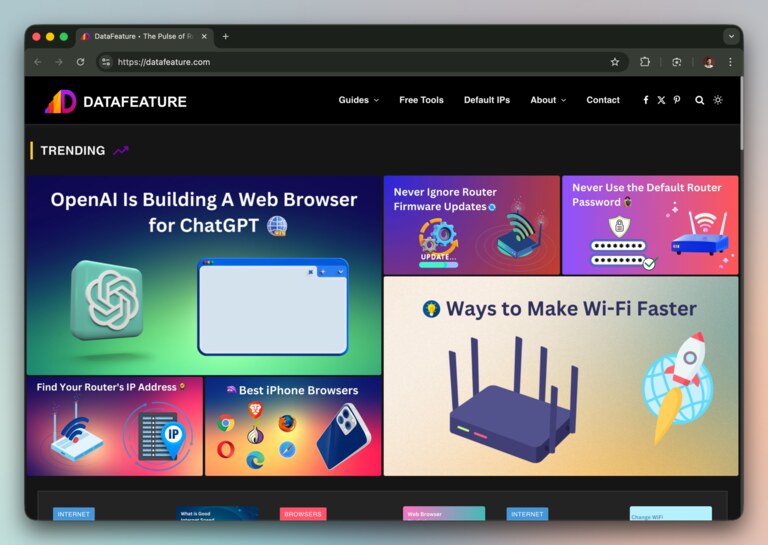Close the DataFeature browser tab
The height and width of the screenshot is (545, 768).
[x=204, y=36]
